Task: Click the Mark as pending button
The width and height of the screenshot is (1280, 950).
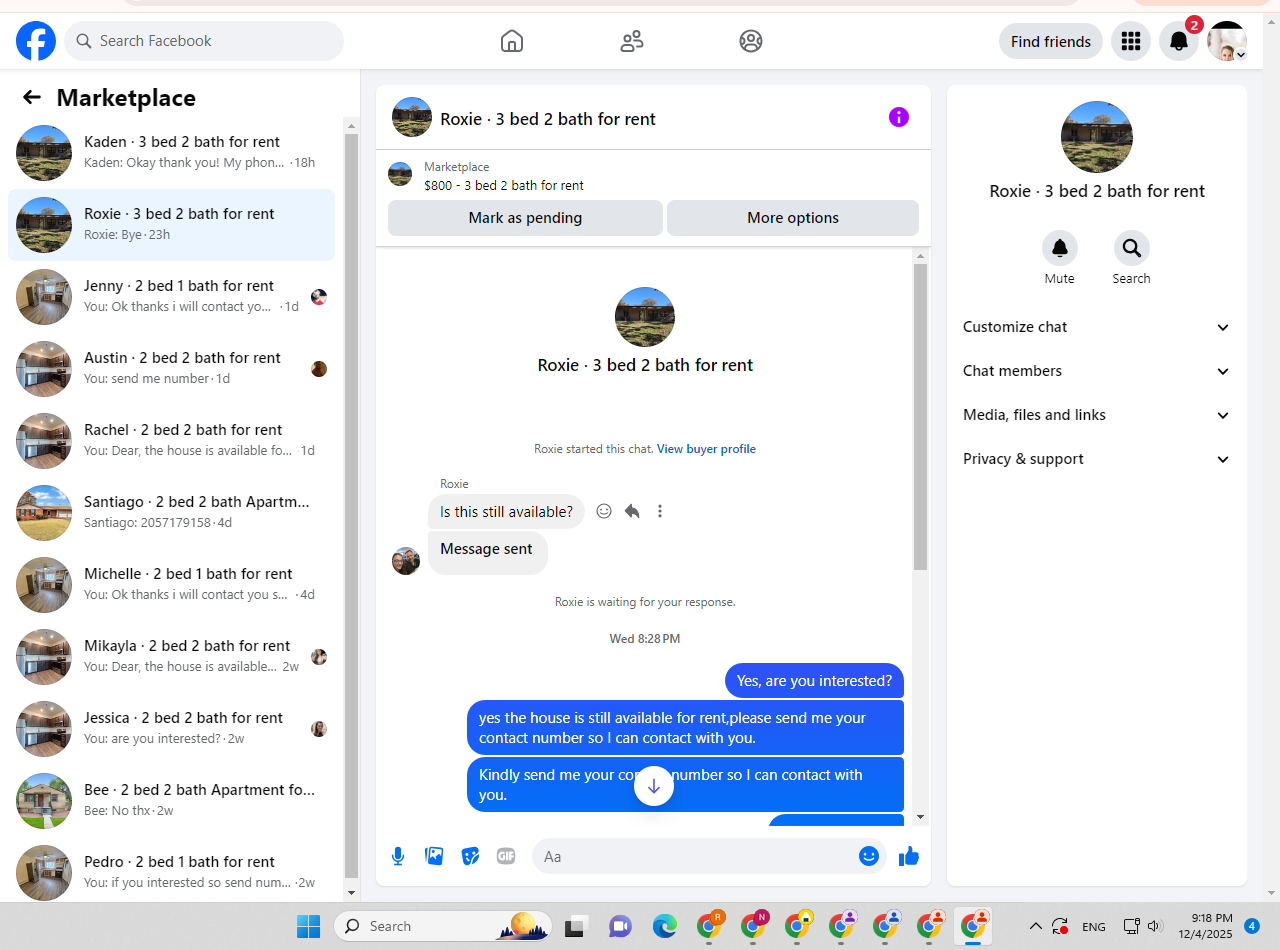Action: pyautogui.click(x=525, y=218)
